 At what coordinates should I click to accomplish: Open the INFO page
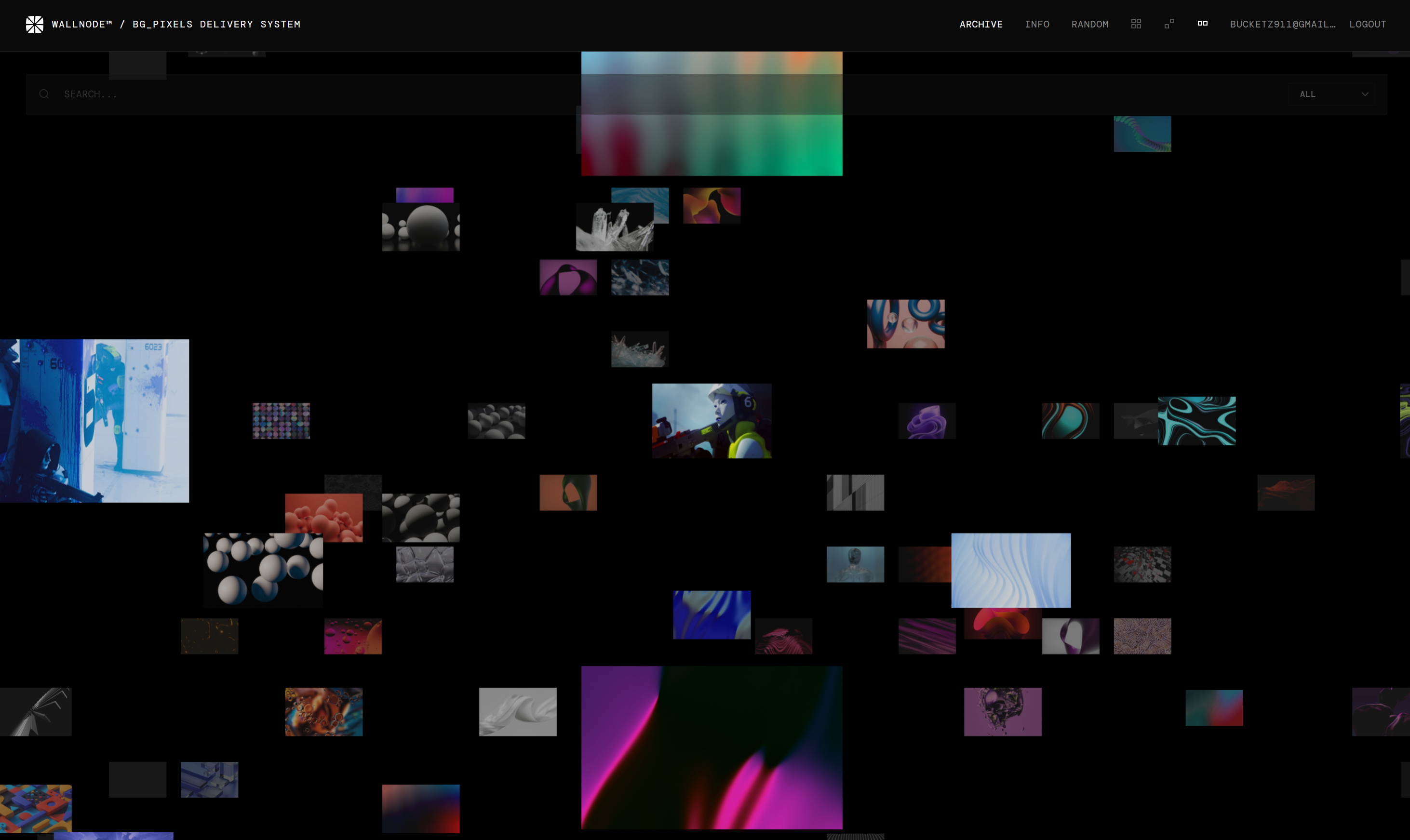(x=1036, y=25)
